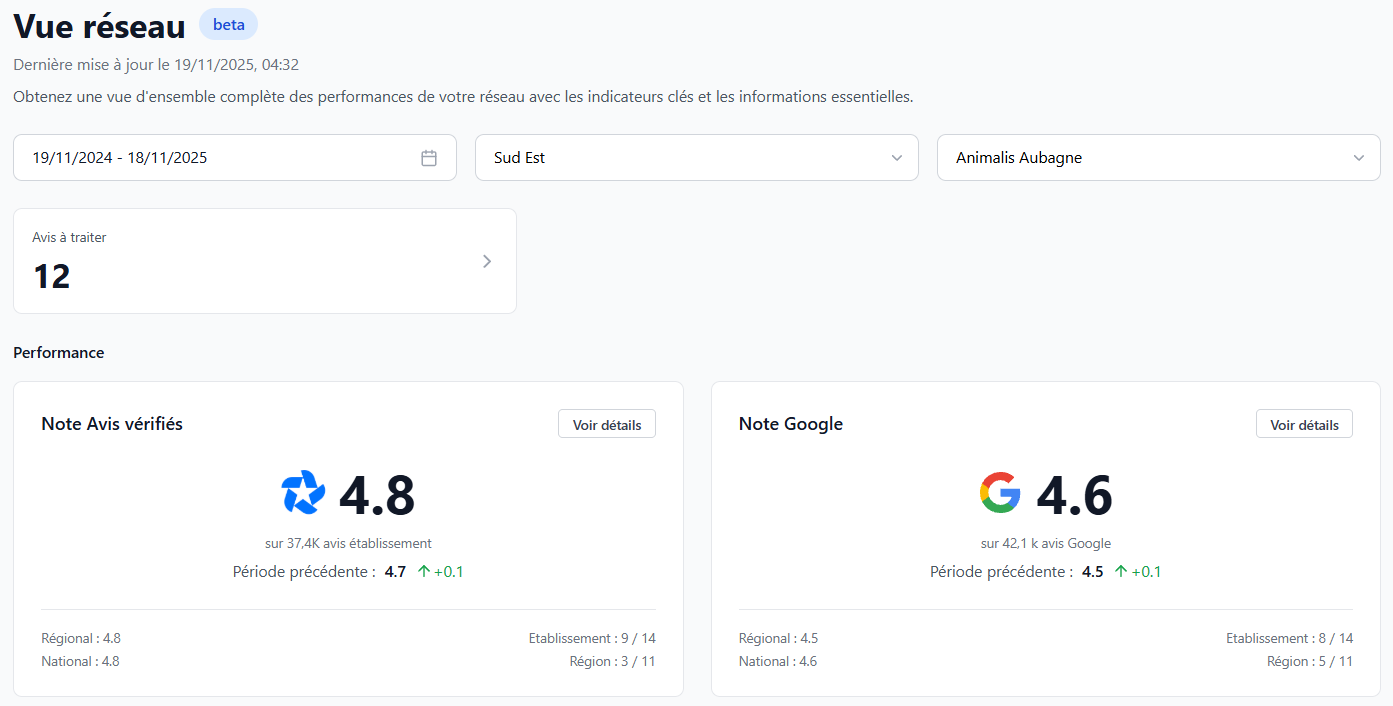Click the calendar icon in date field
The width and height of the screenshot is (1393, 706).
tap(429, 158)
